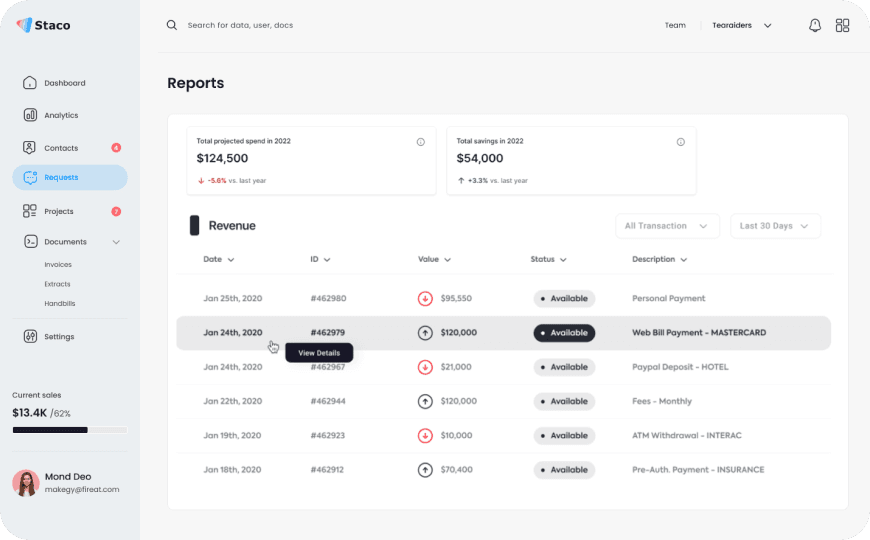Click red down arrow icon for $95,550
870x540 pixels.
click(425, 299)
